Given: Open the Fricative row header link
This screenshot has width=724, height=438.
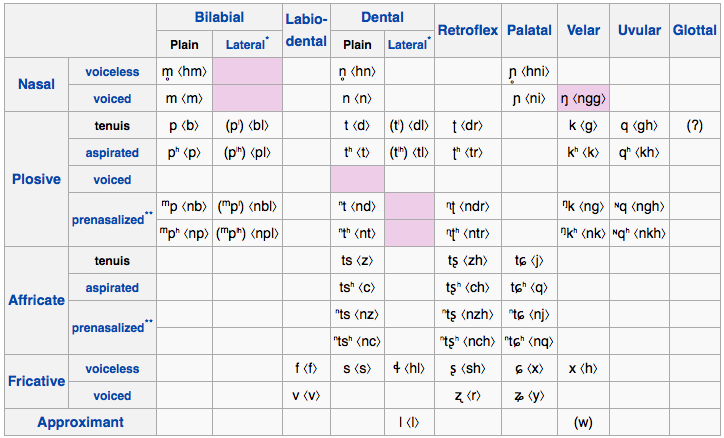Looking at the screenshot, I should coord(36,381).
